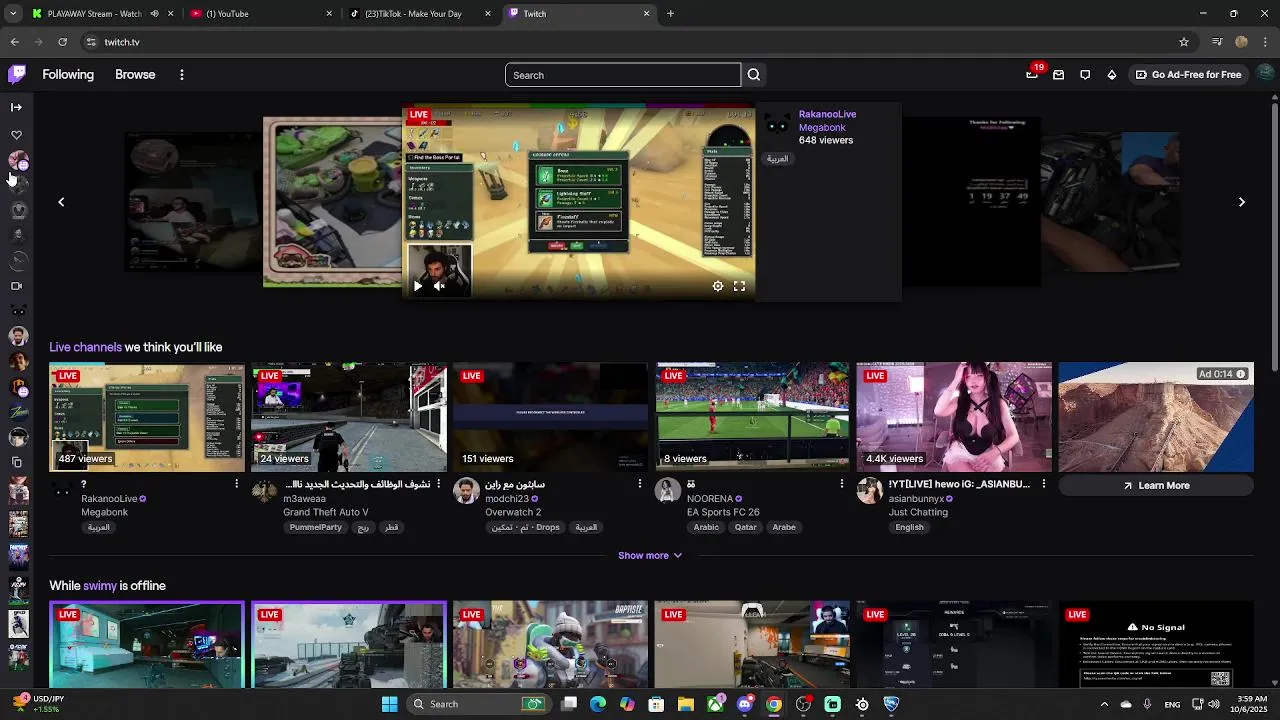Go to next carousel stream
The height and width of the screenshot is (720, 1280).
[1242, 202]
